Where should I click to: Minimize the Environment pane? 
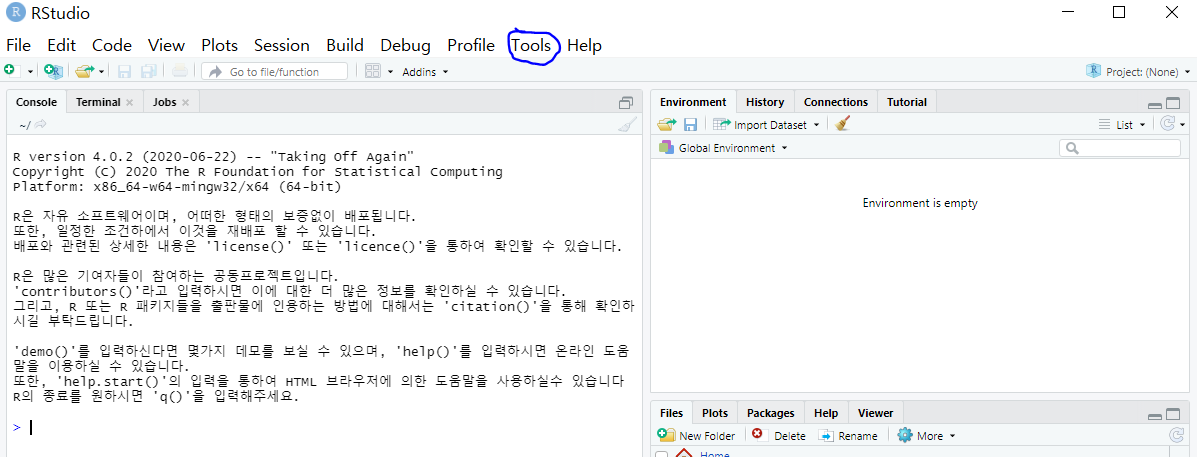[x=1155, y=105]
